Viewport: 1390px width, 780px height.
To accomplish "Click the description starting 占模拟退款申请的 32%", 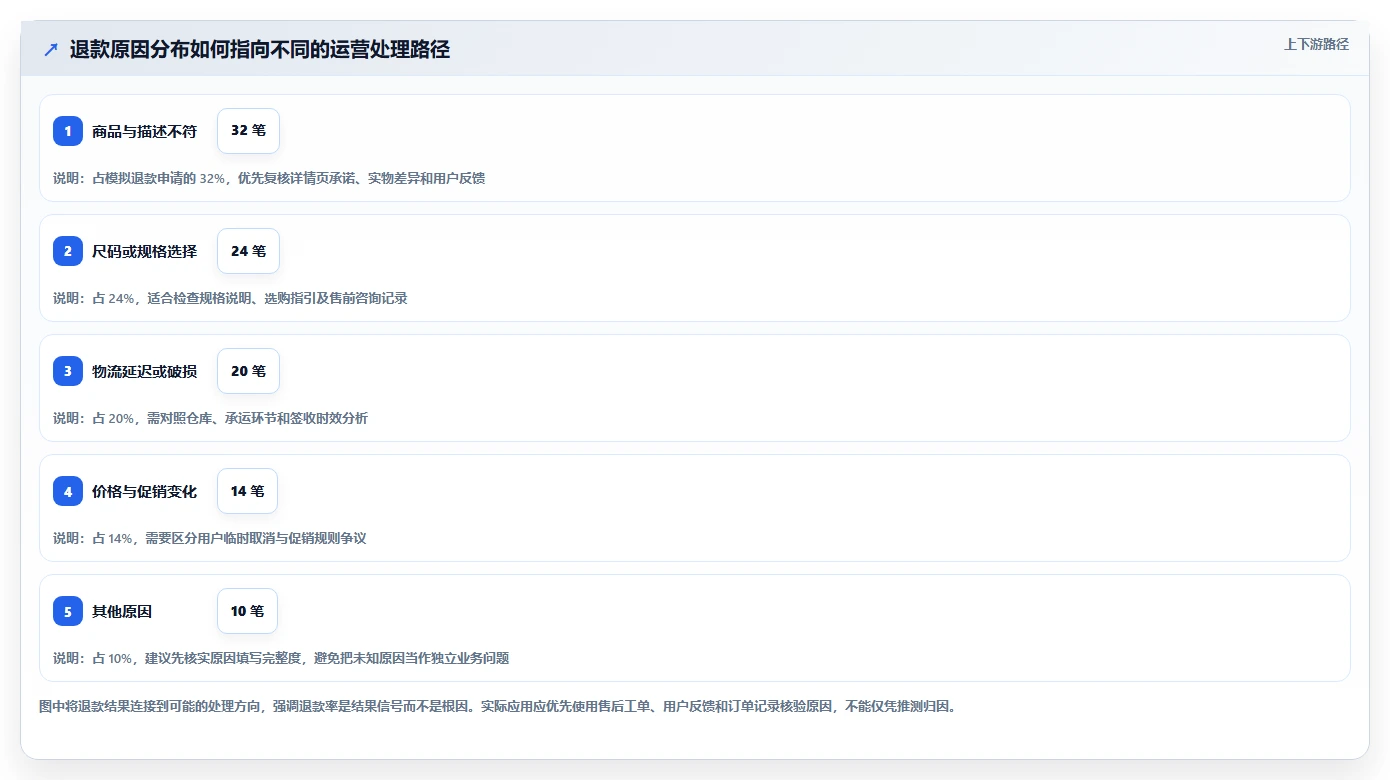I will tap(269, 178).
